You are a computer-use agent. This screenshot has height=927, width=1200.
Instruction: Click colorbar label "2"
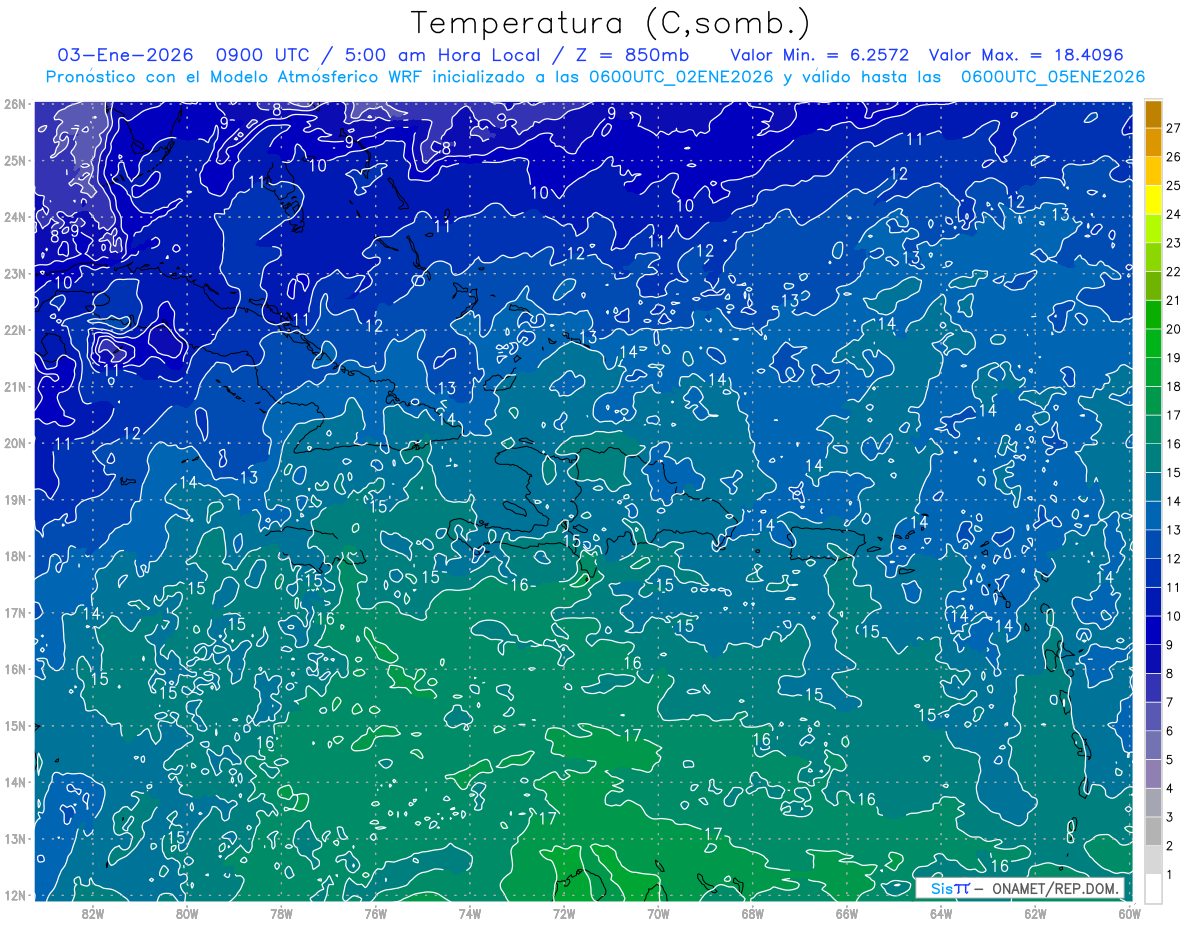click(x=1170, y=846)
